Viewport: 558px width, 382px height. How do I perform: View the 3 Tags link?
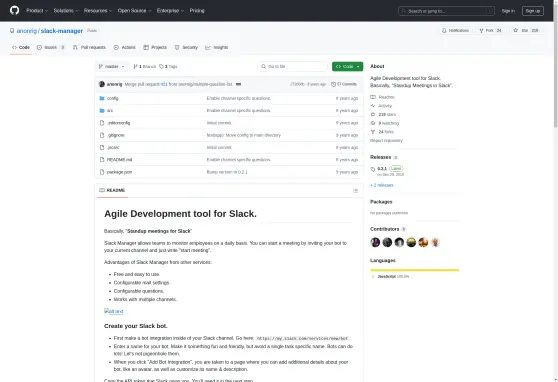[168, 67]
